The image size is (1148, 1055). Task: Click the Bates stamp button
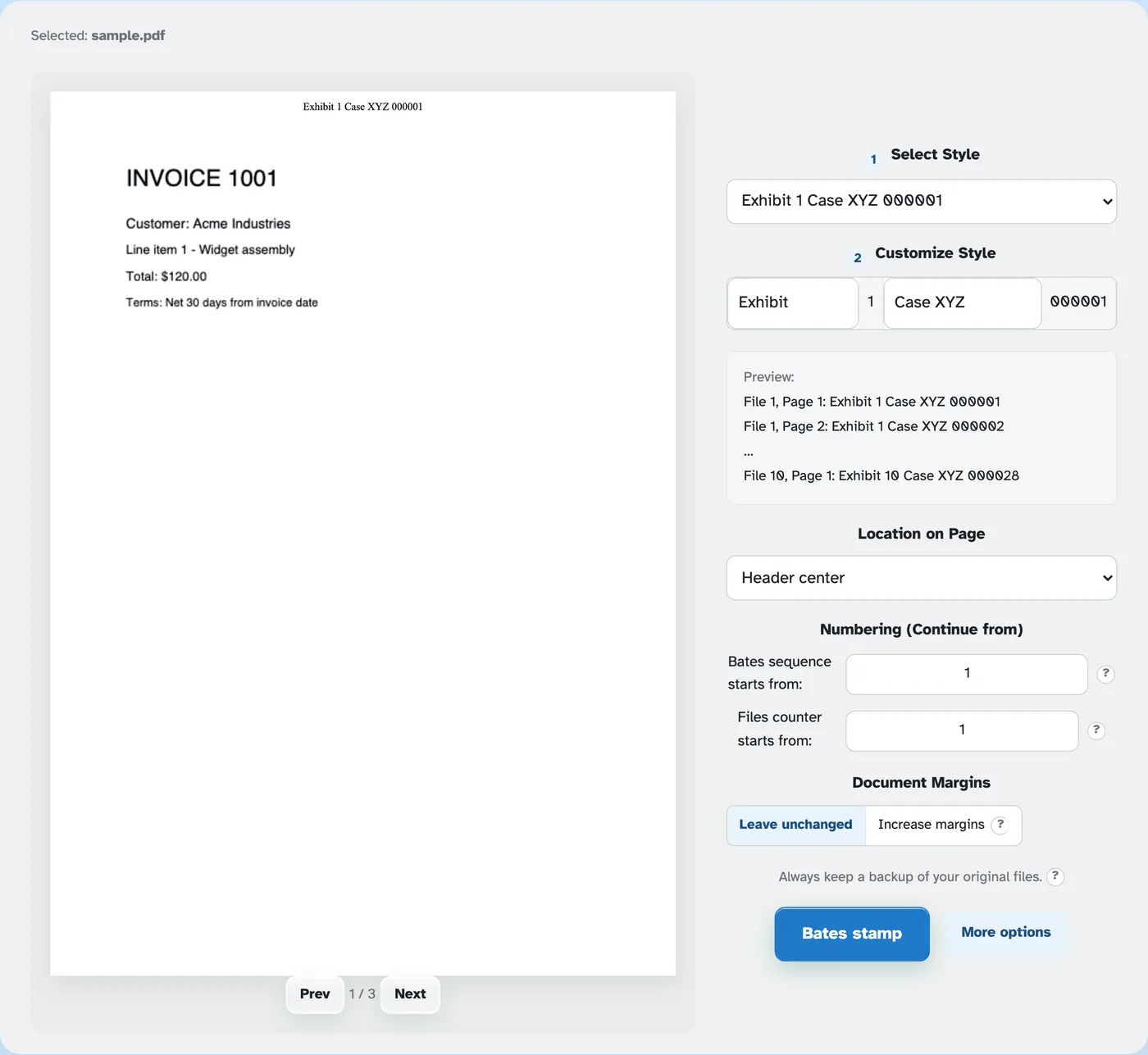pos(852,934)
